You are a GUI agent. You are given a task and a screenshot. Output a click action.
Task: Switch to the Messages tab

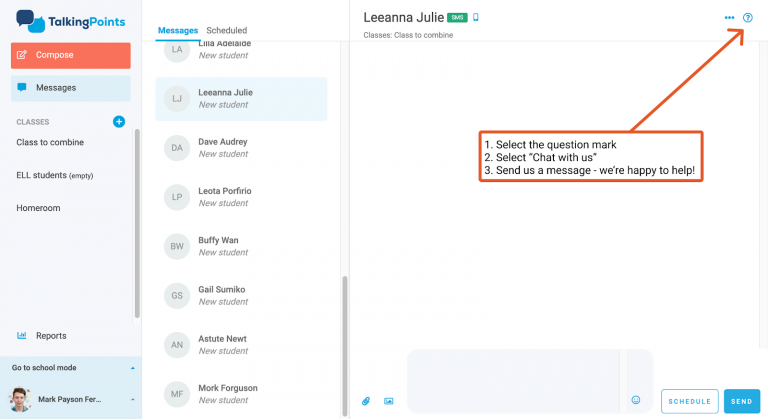coord(178,30)
